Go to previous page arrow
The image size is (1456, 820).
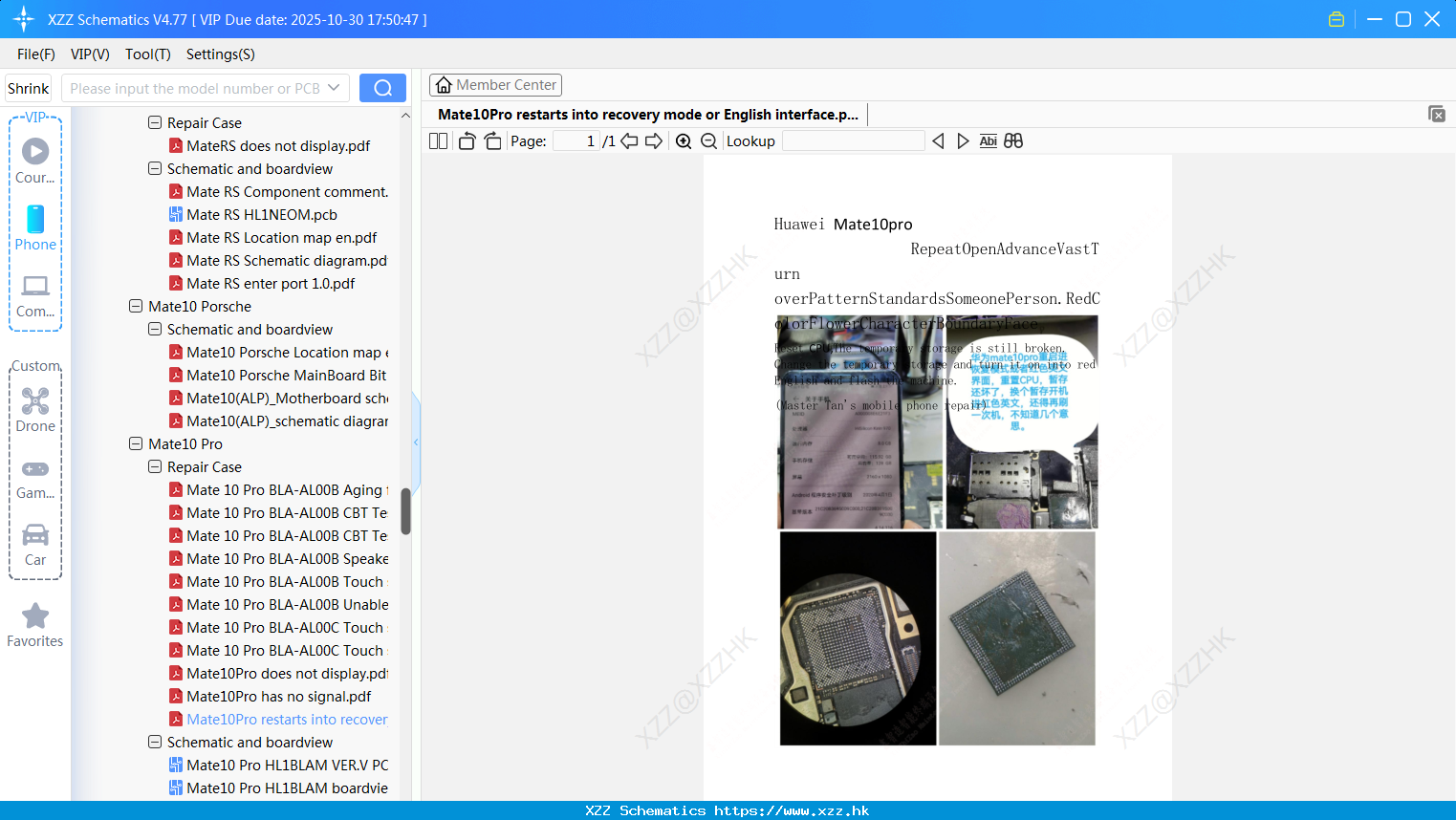pos(629,140)
